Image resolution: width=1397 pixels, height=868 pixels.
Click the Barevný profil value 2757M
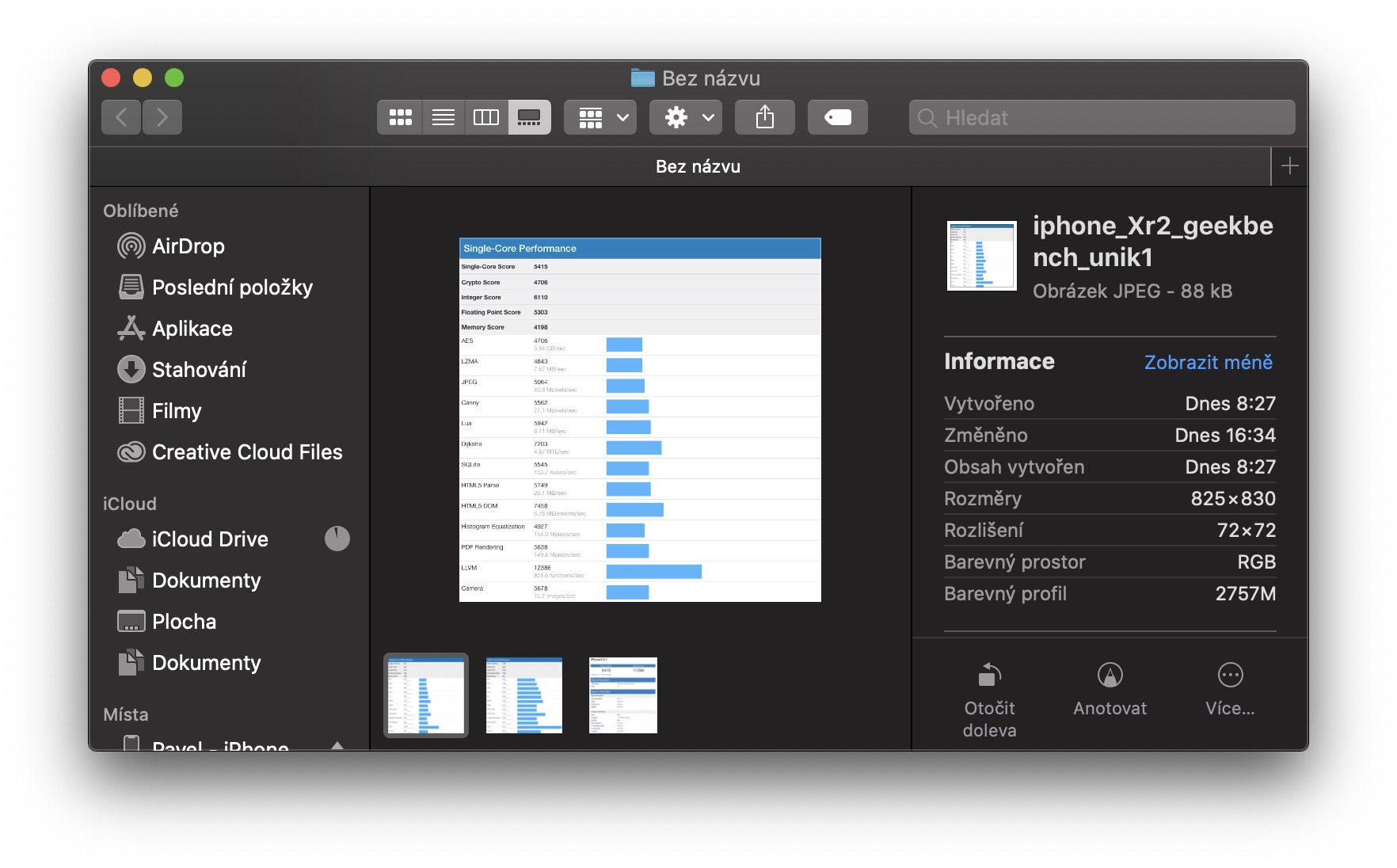(1246, 593)
